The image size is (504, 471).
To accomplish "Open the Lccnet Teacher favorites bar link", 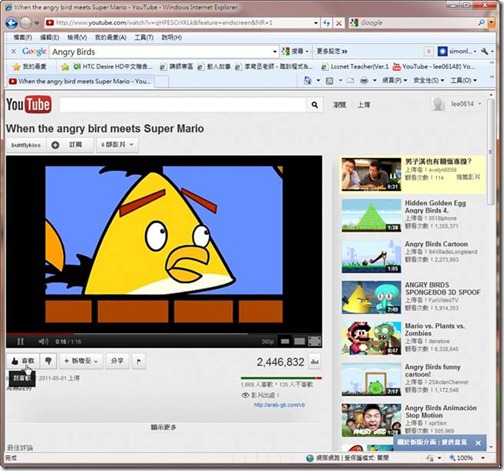I will pos(355,67).
